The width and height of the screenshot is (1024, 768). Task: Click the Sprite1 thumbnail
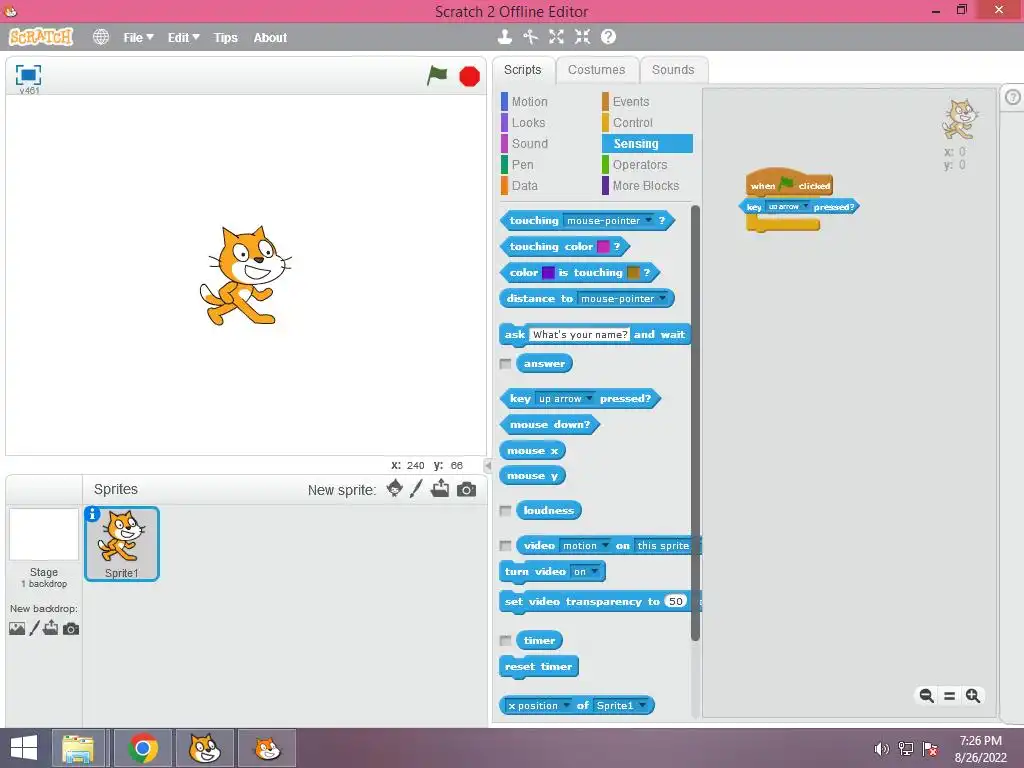[121, 543]
